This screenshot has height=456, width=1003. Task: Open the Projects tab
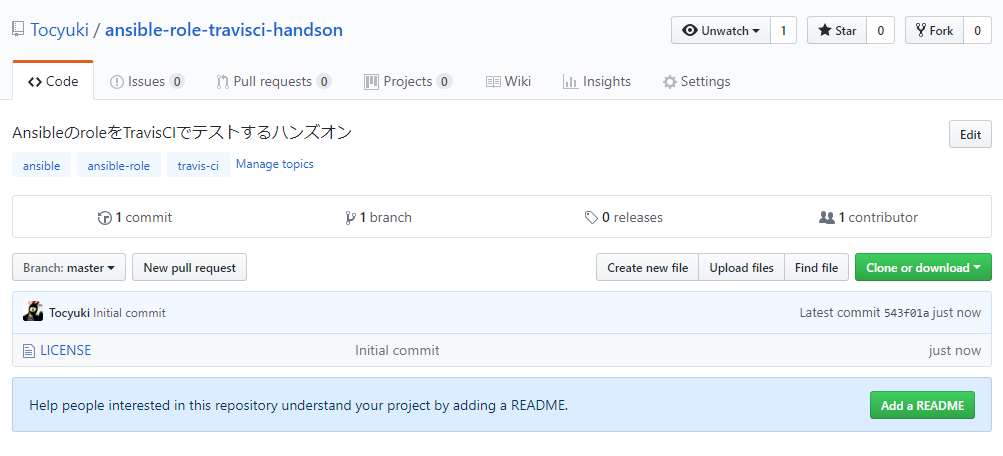click(408, 81)
